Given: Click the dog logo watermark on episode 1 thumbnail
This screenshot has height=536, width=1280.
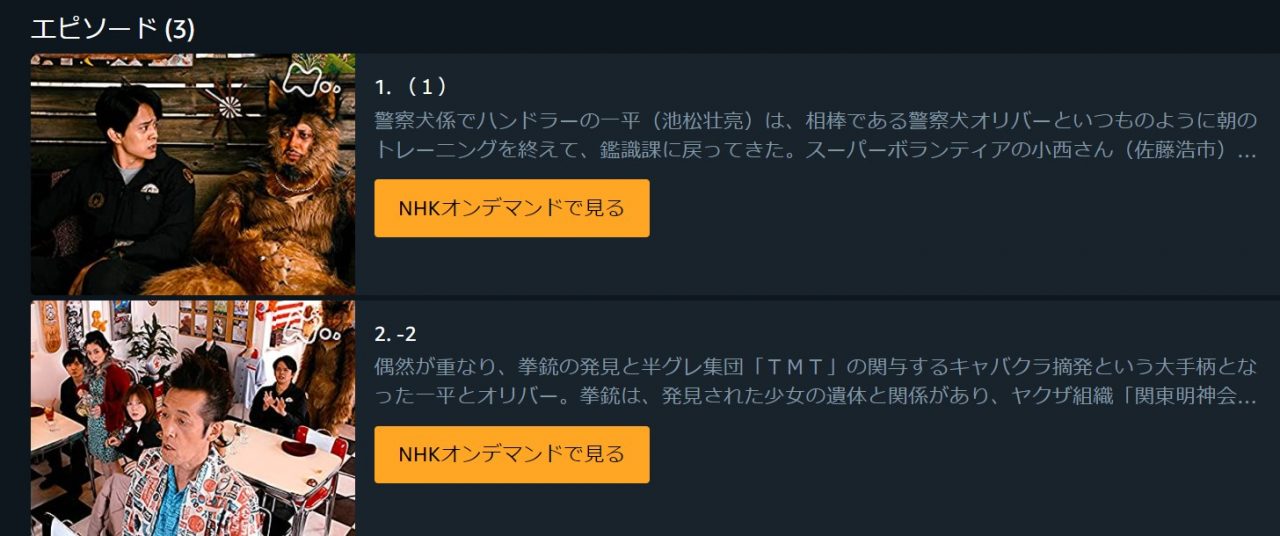Looking at the screenshot, I should (313, 79).
